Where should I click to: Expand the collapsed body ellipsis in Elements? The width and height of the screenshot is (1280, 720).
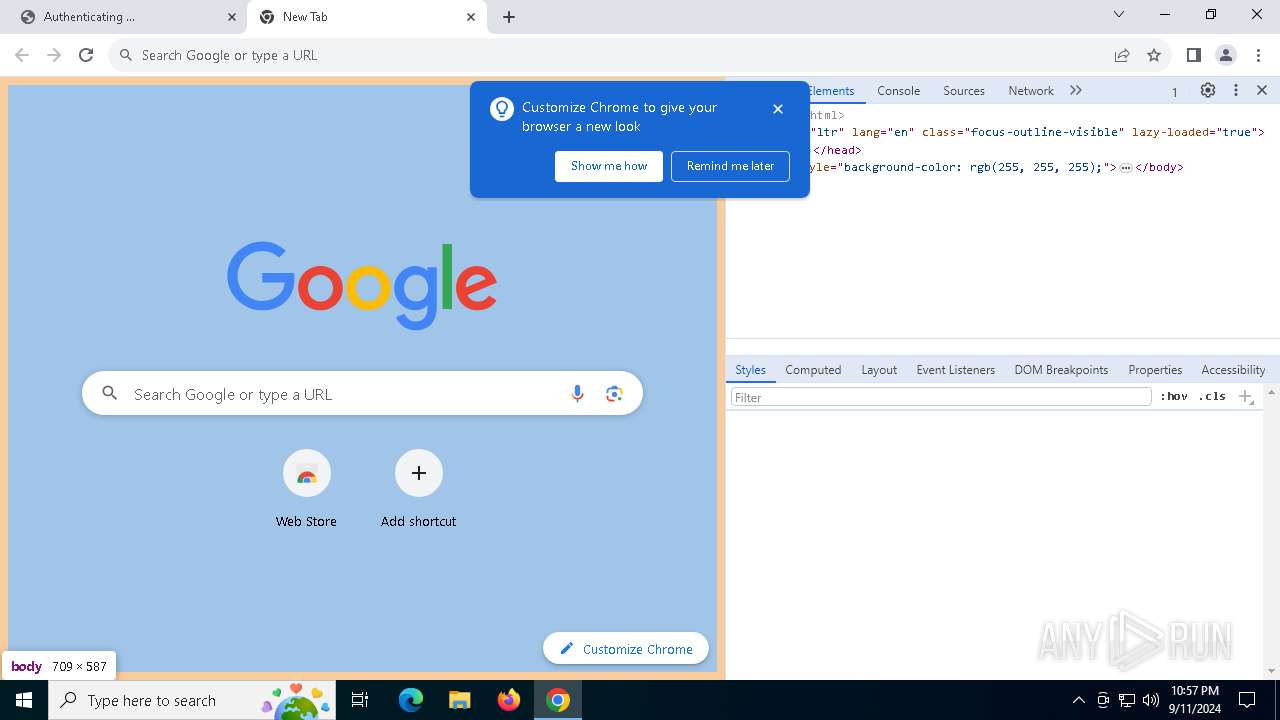tap(1125, 168)
